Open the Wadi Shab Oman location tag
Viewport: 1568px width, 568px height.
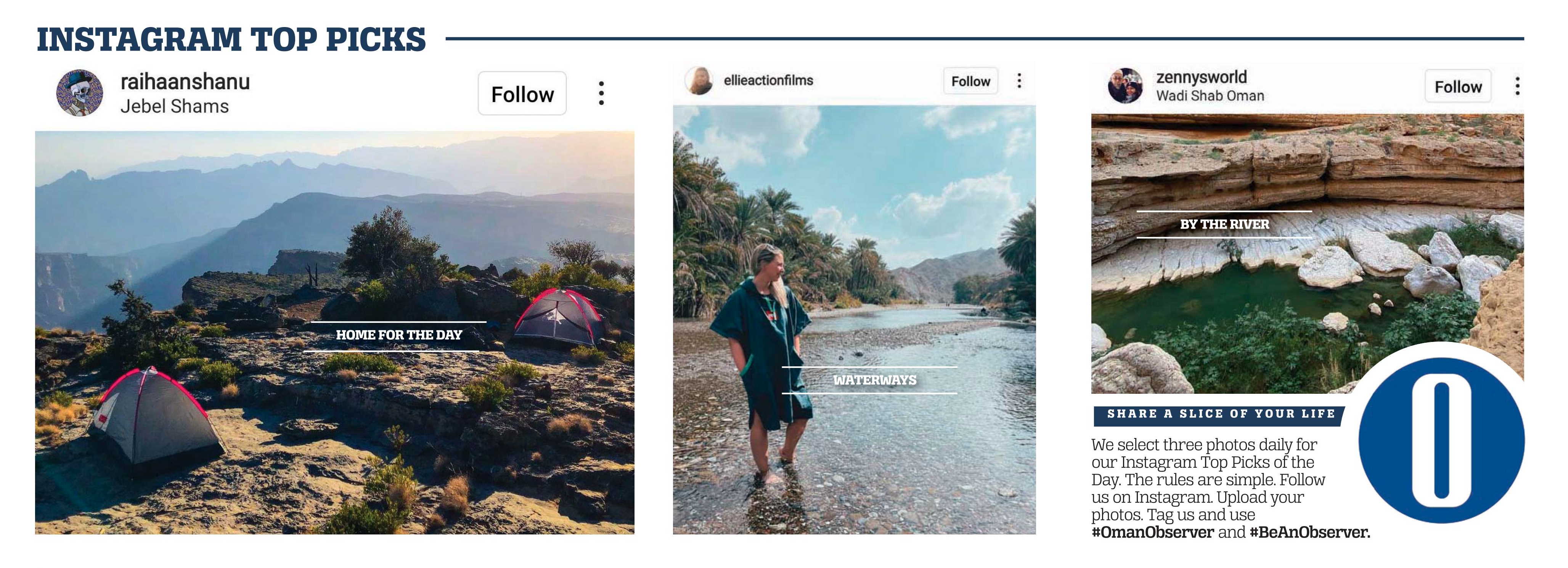(x=1210, y=96)
